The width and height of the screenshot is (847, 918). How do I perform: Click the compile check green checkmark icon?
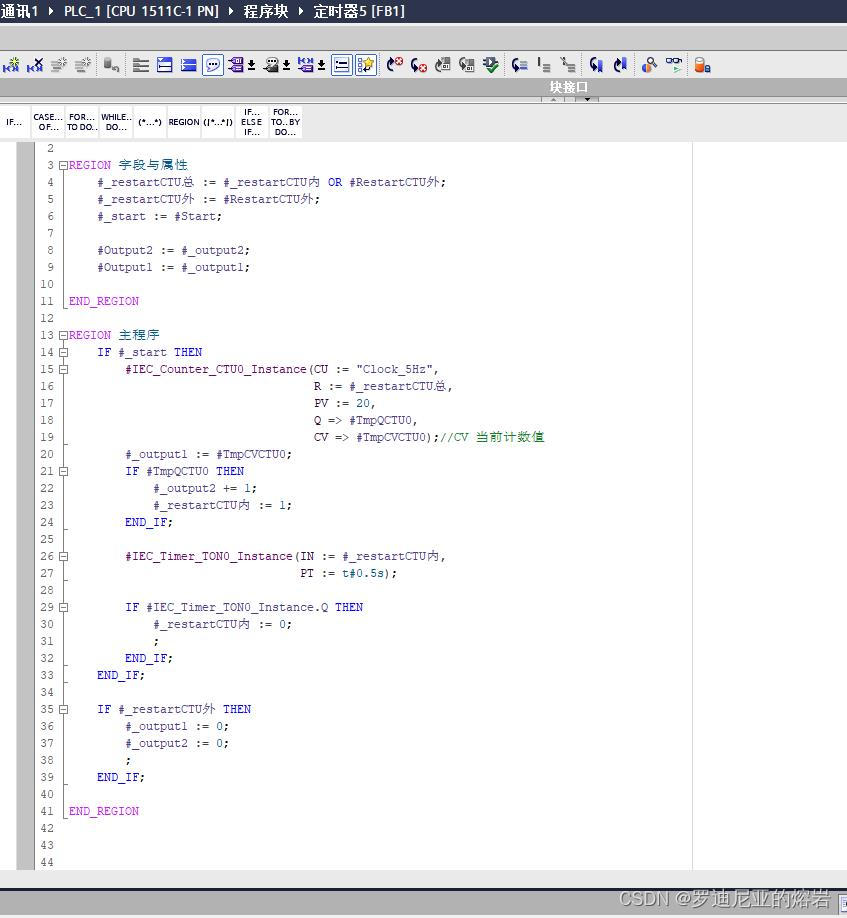pos(491,65)
